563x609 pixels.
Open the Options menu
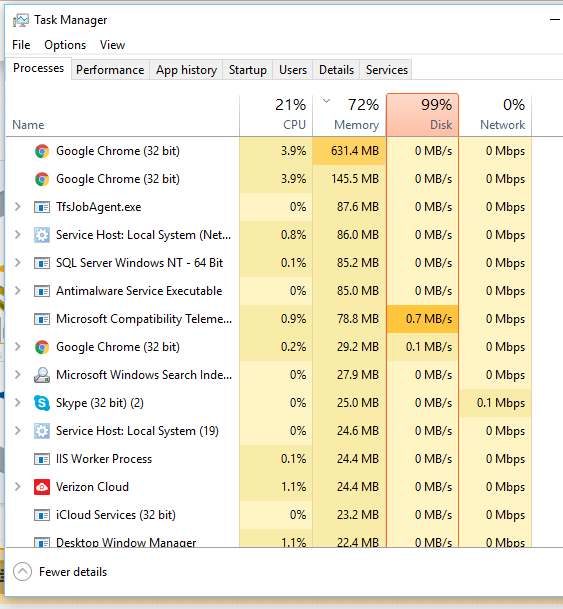[65, 45]
